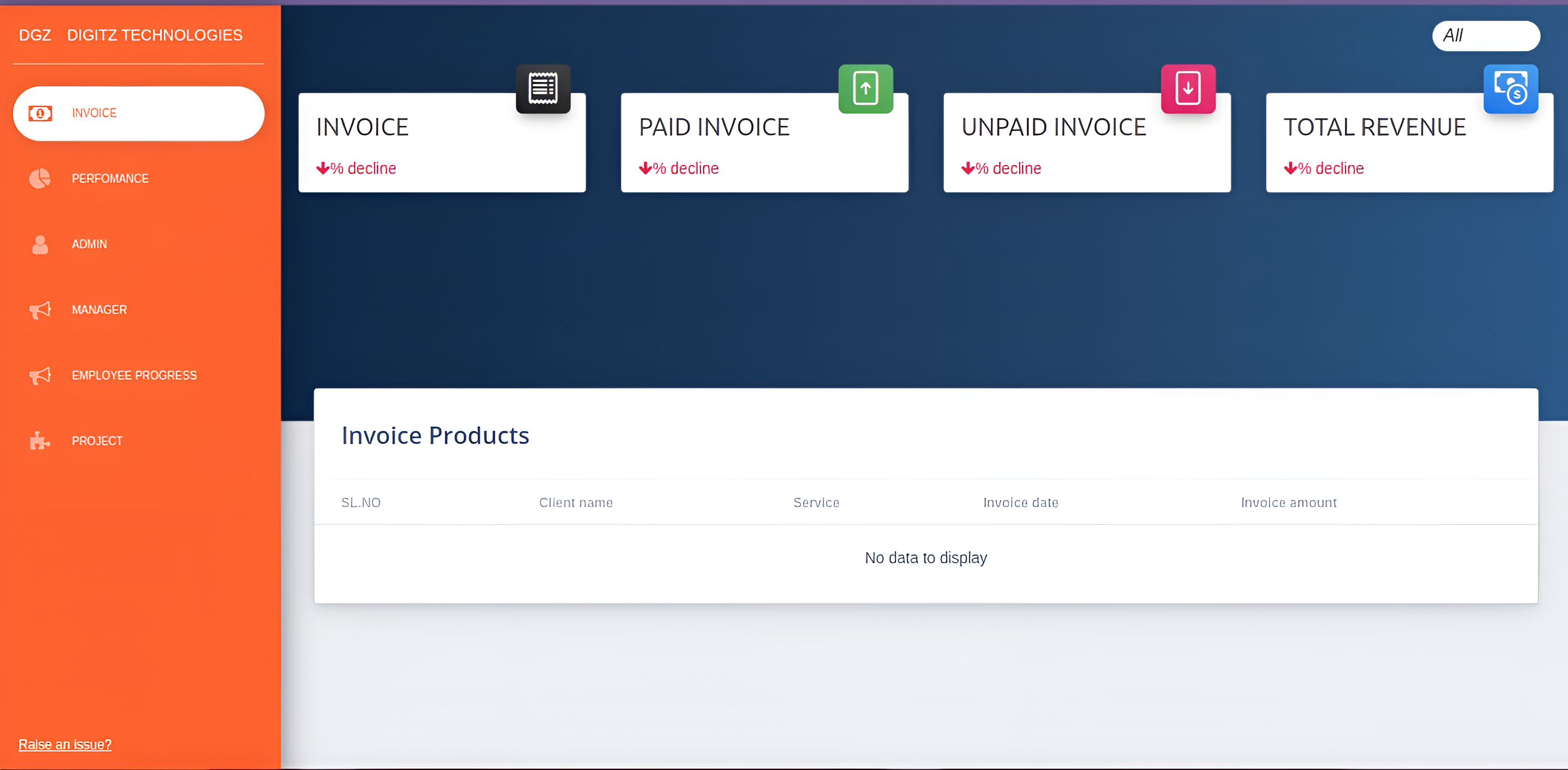Click % decline text on Paid Invoice card

pos(686,168)
